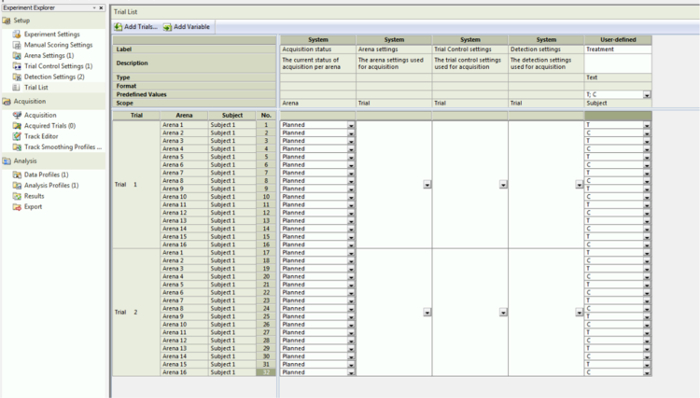This screenshot has height=398, width=700.
Task: Open Trial Control Settings (1)
Action: (58, 66)
